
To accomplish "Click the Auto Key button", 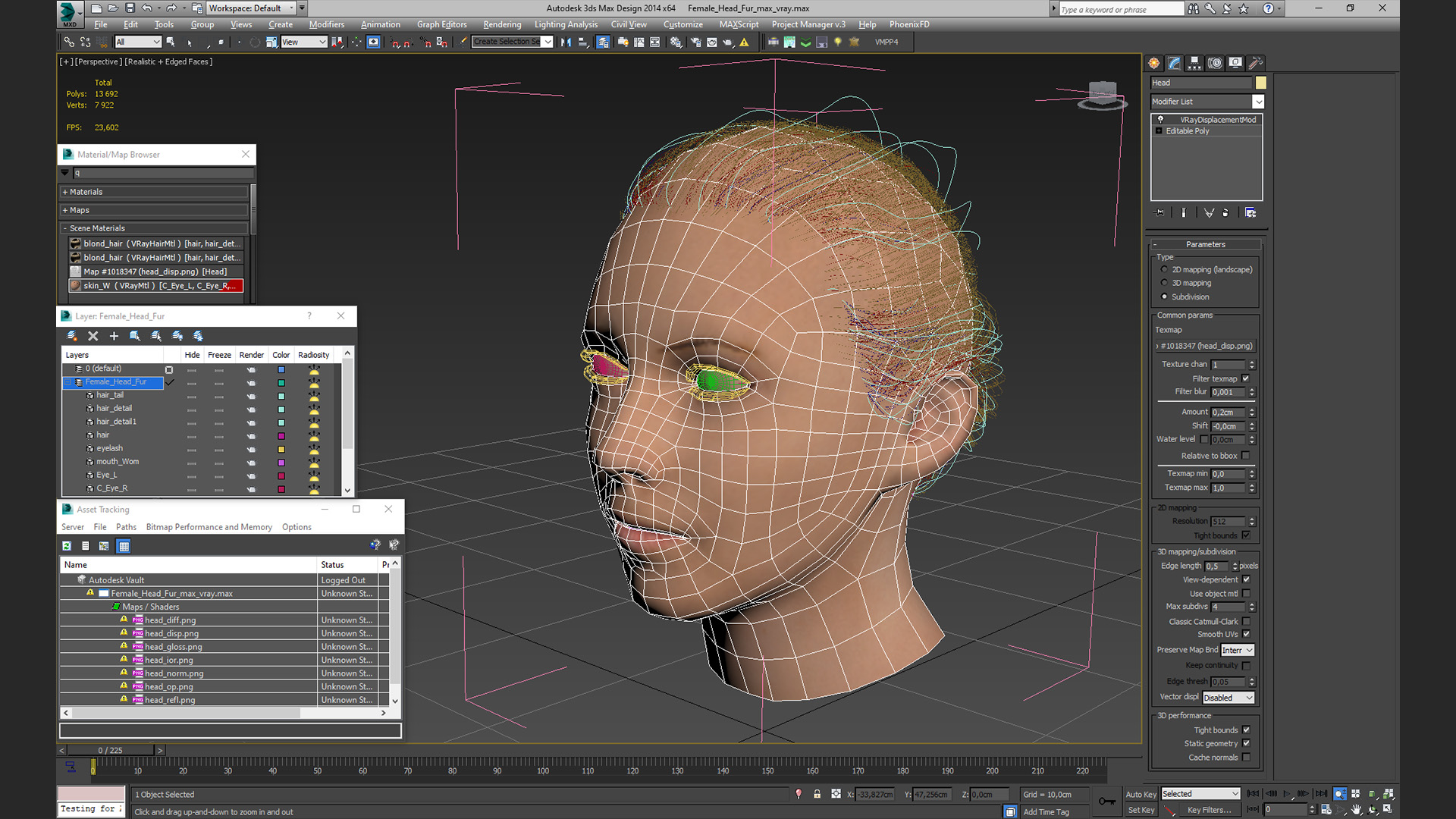I will (1141, 794).
